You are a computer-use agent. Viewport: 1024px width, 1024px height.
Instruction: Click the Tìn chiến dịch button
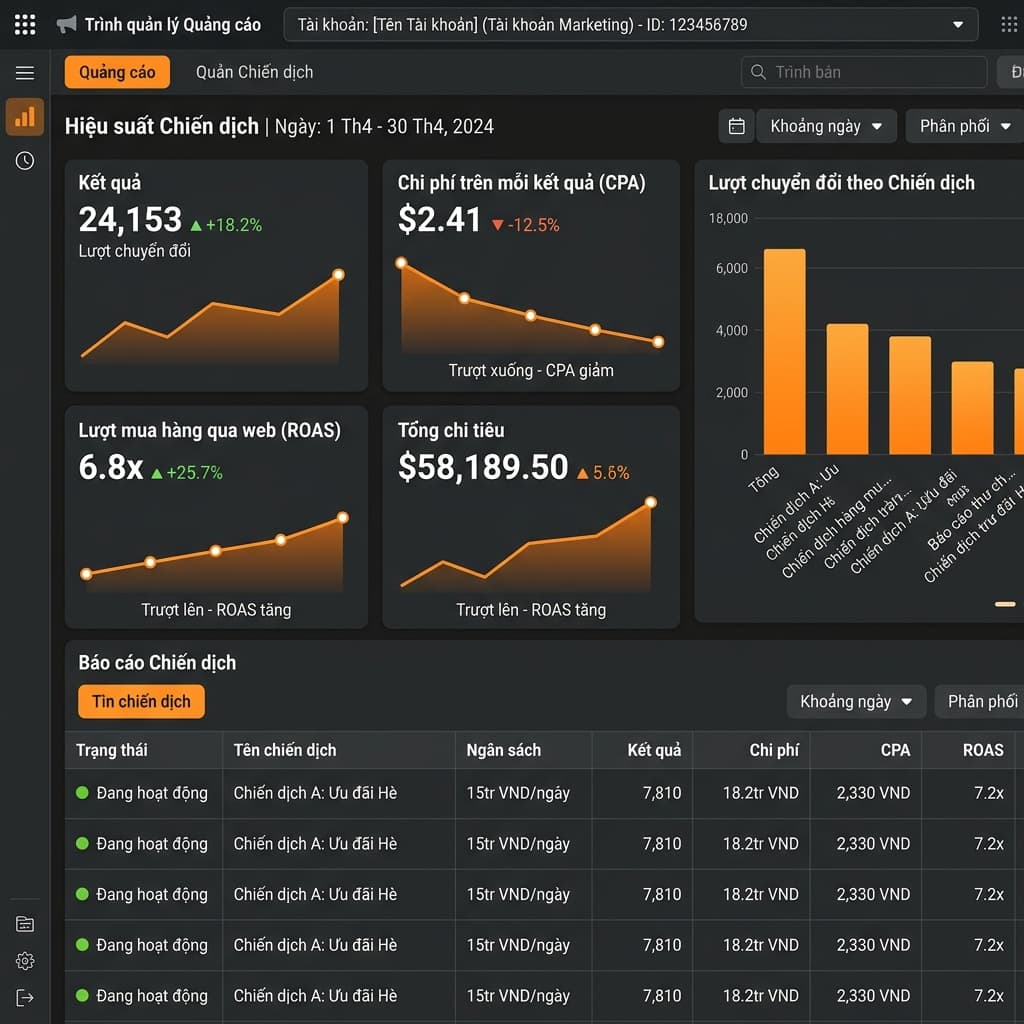pyautogui.click(x=141, y=701)
